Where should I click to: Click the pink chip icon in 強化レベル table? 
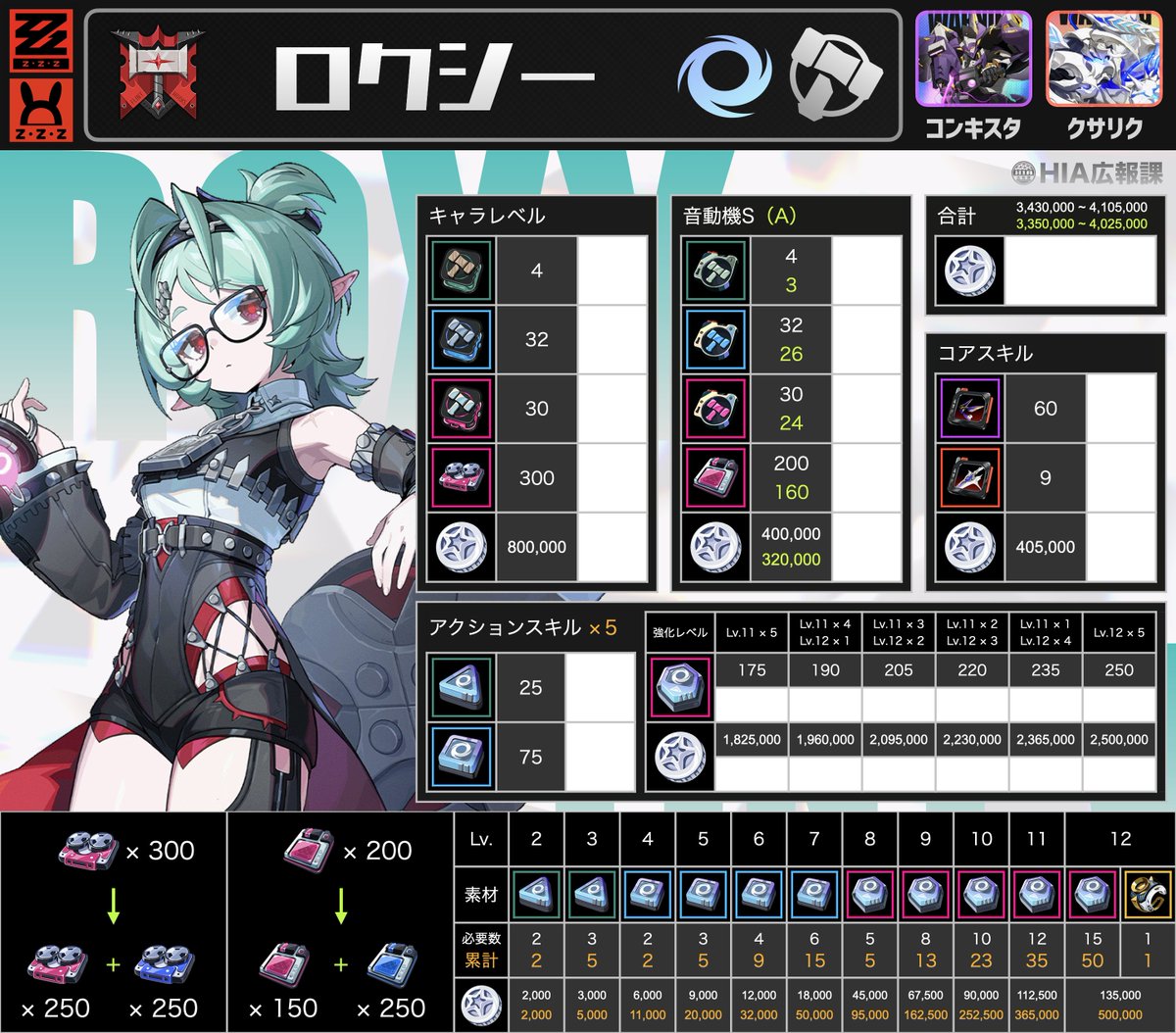(679, 687)
